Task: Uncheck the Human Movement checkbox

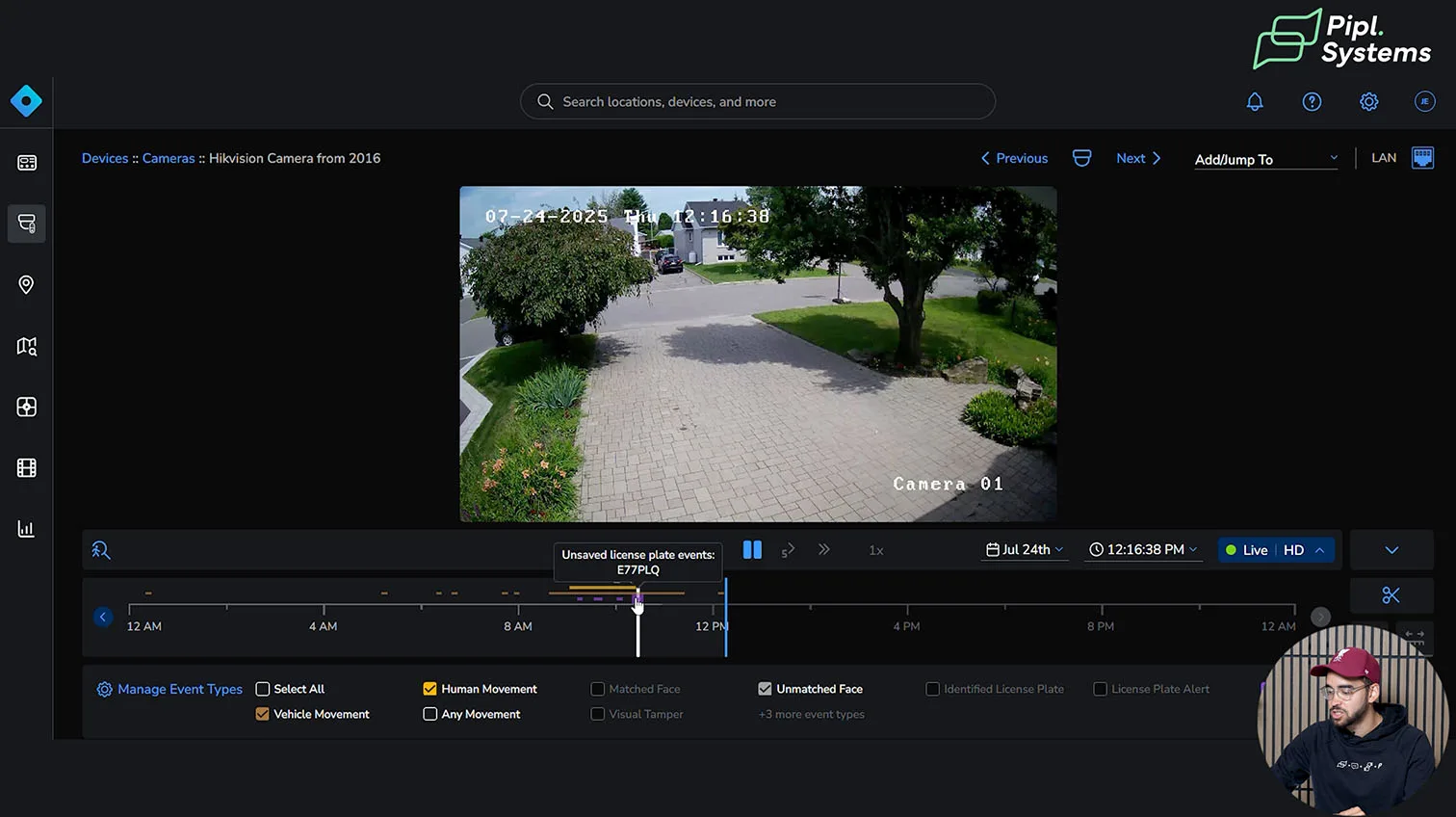Action: point(429,689)
